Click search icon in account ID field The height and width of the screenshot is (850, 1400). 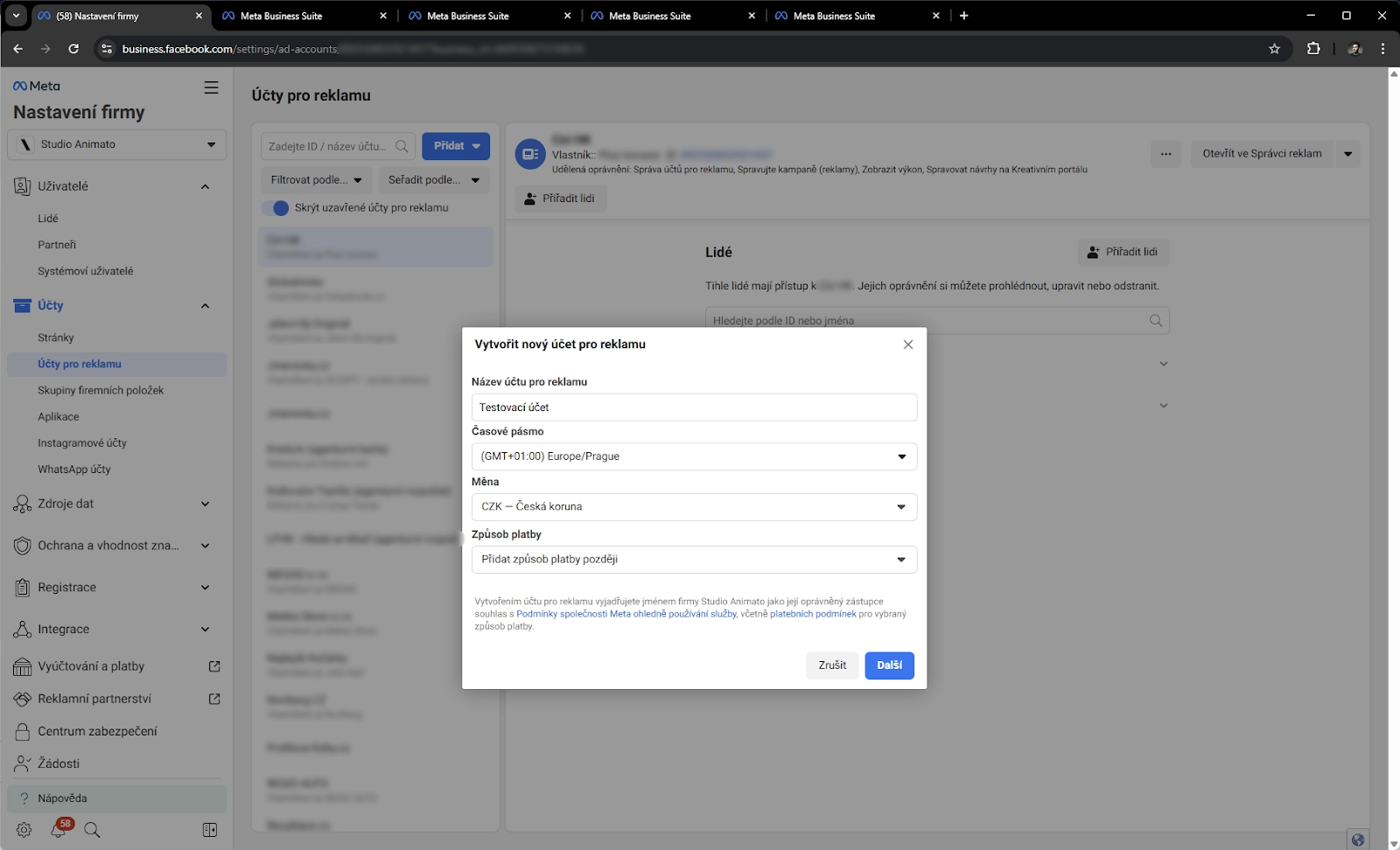[402, 146]
